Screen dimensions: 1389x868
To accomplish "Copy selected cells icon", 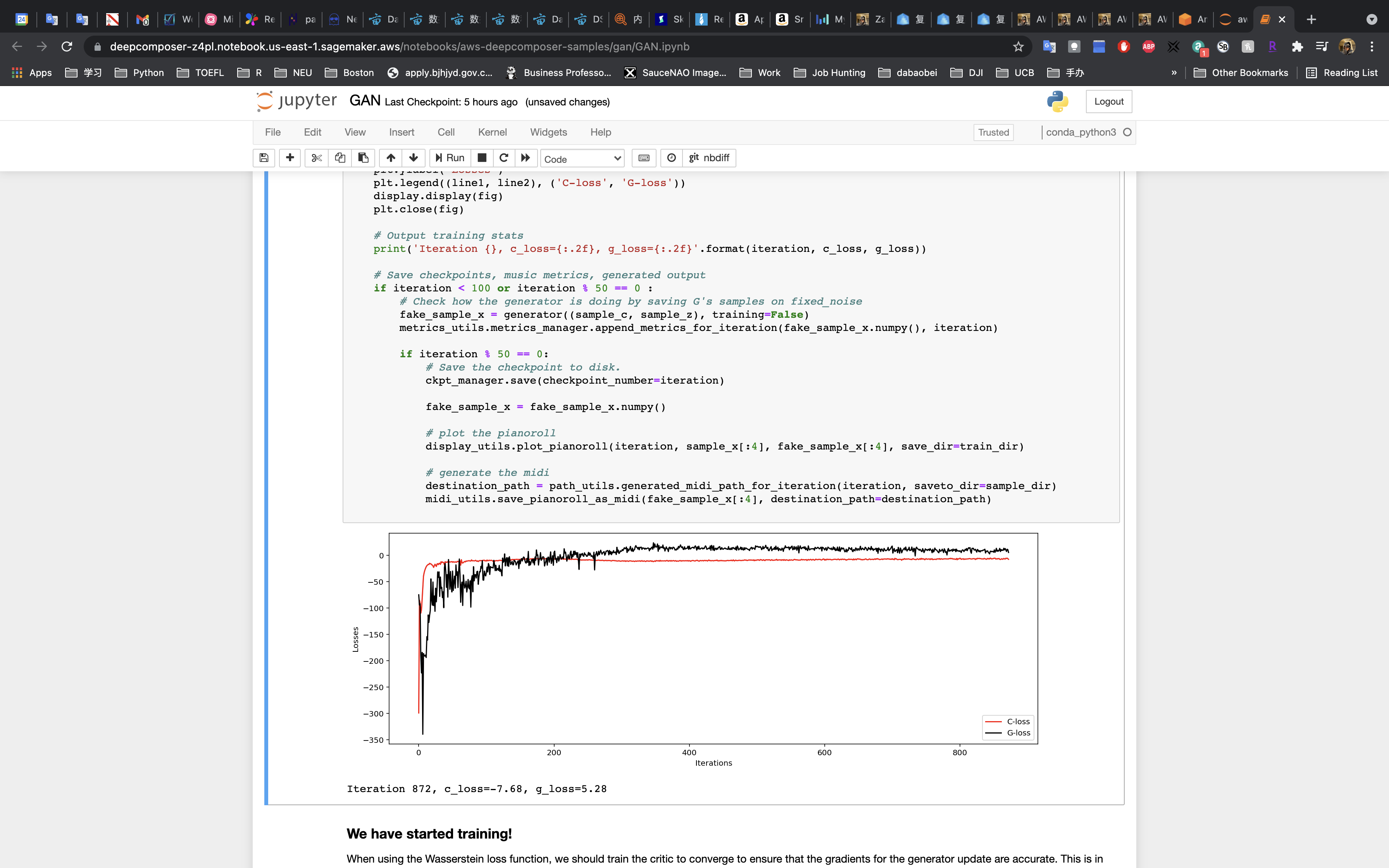I will click(x=340, y=158).
